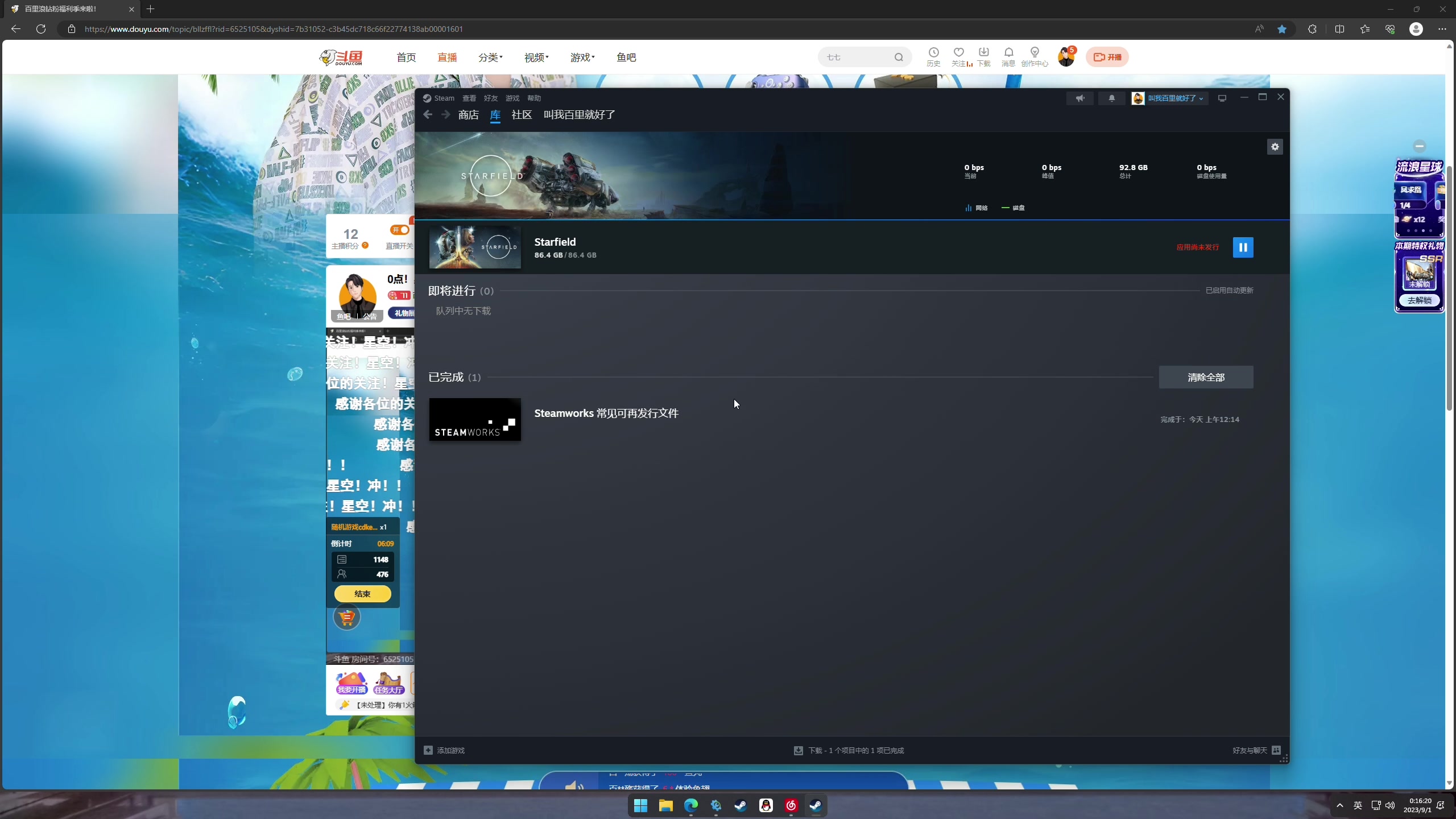
Task: Open the Douyu user avatar in header
Action: 1066,57
